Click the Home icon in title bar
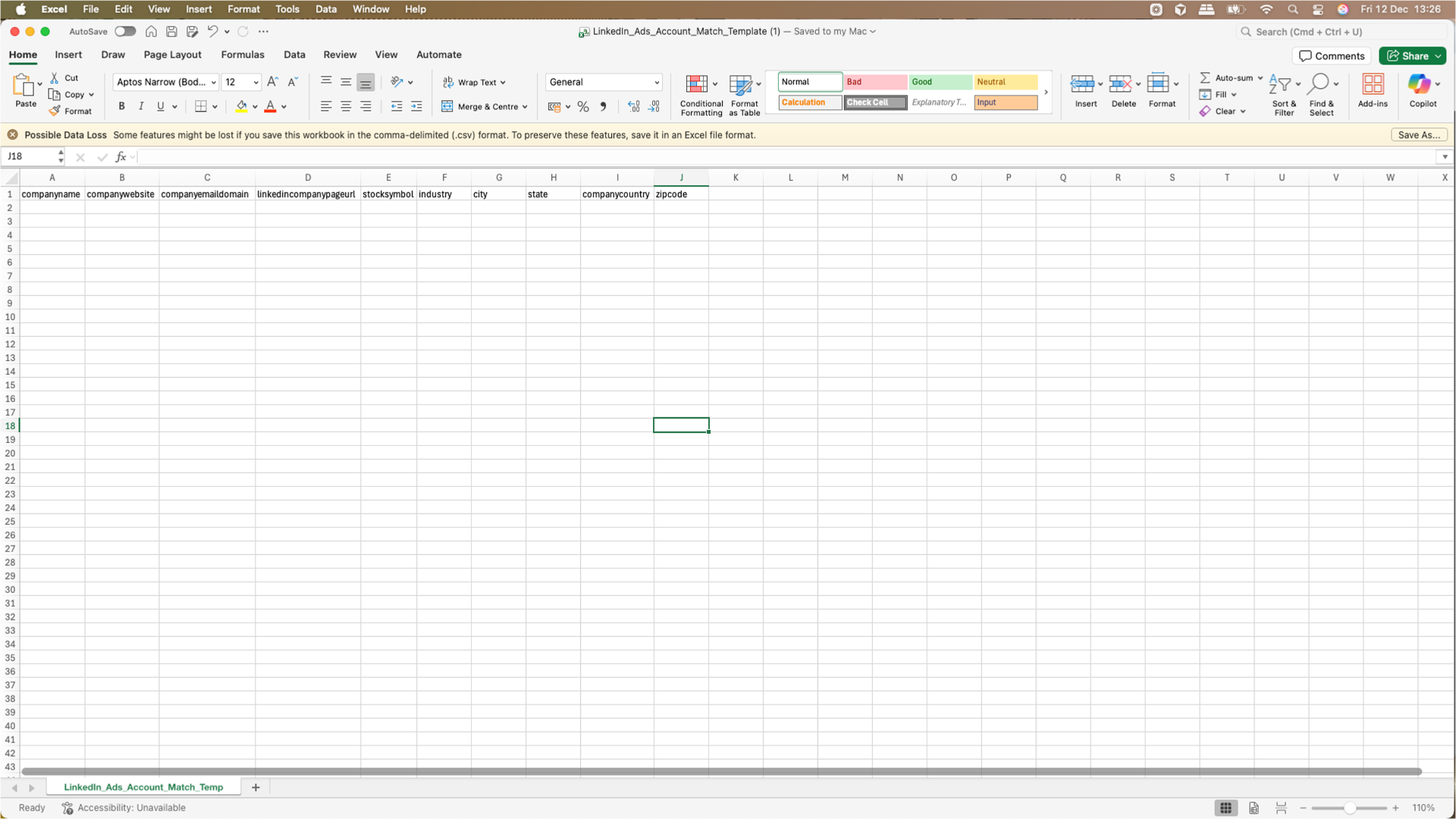Image resolution: width=1456 pixels, height=819 pixels. tap(151, 32)
